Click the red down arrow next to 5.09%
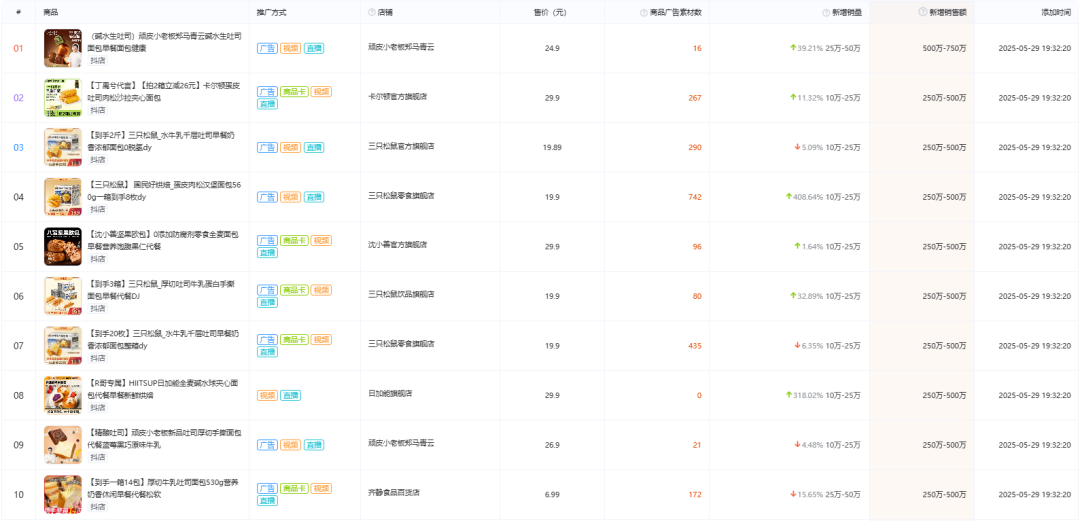The width and height of the screenshot is (1080, 521). 798,147
